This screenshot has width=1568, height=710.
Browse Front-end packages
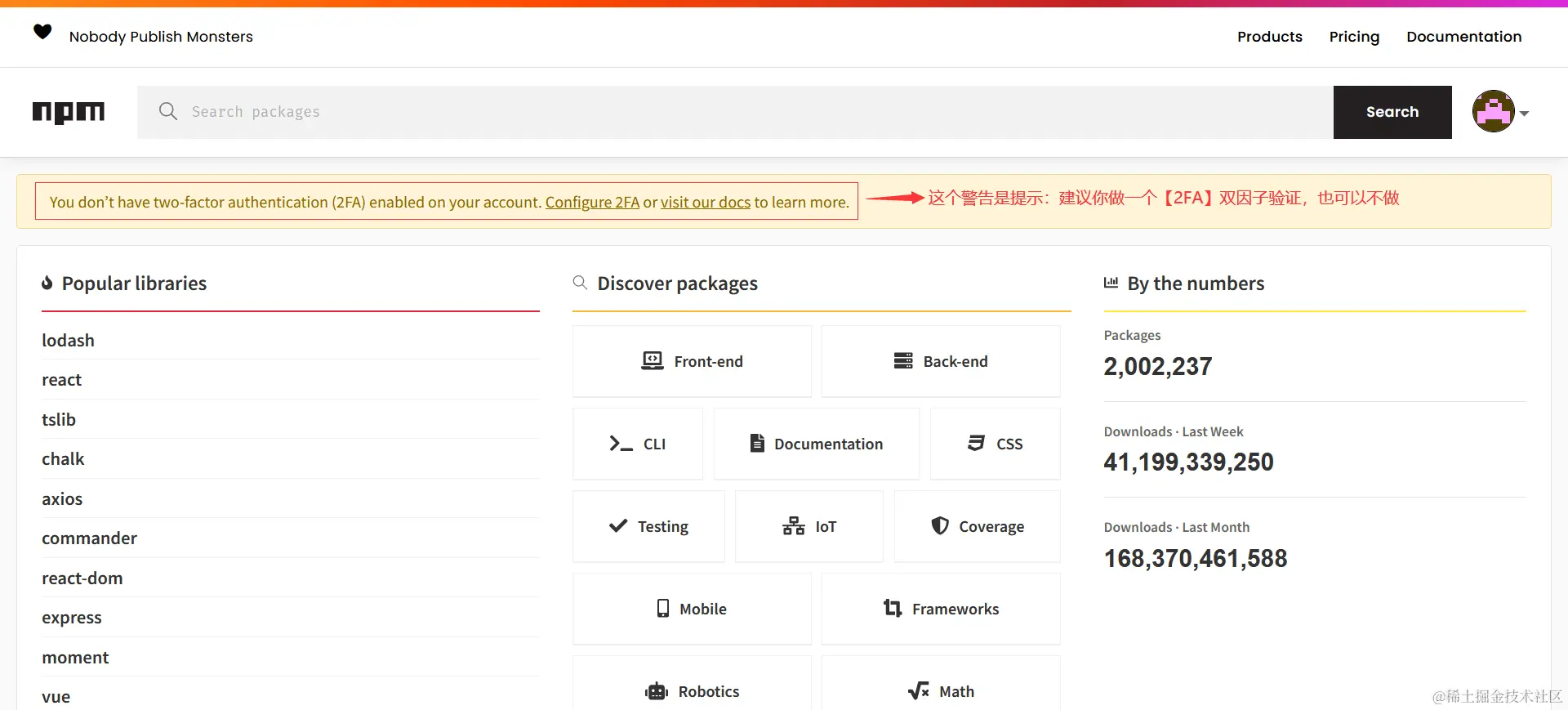click(692, 361)
